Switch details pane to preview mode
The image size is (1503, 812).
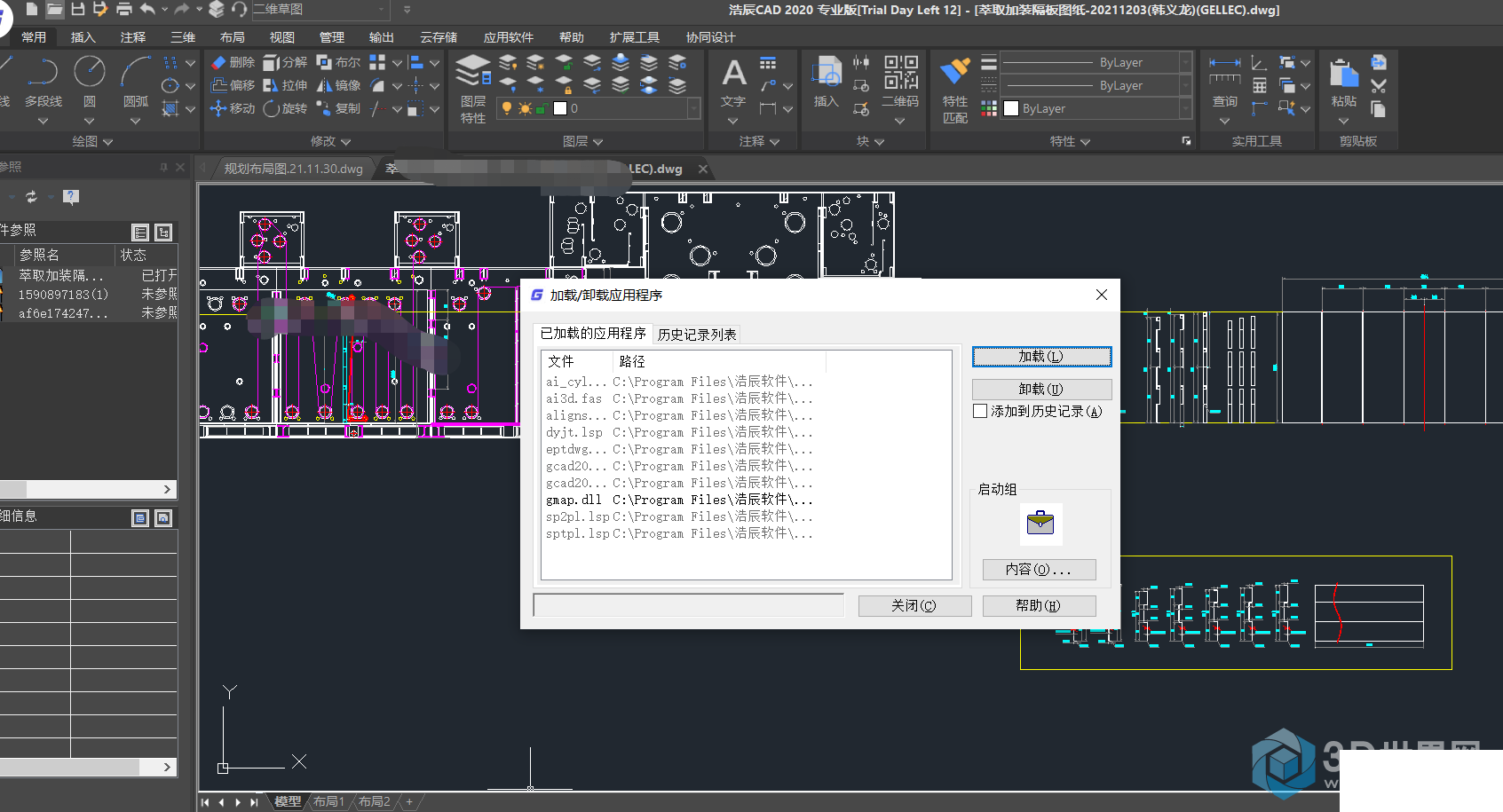pyautogui.click(x=163, y=518)
